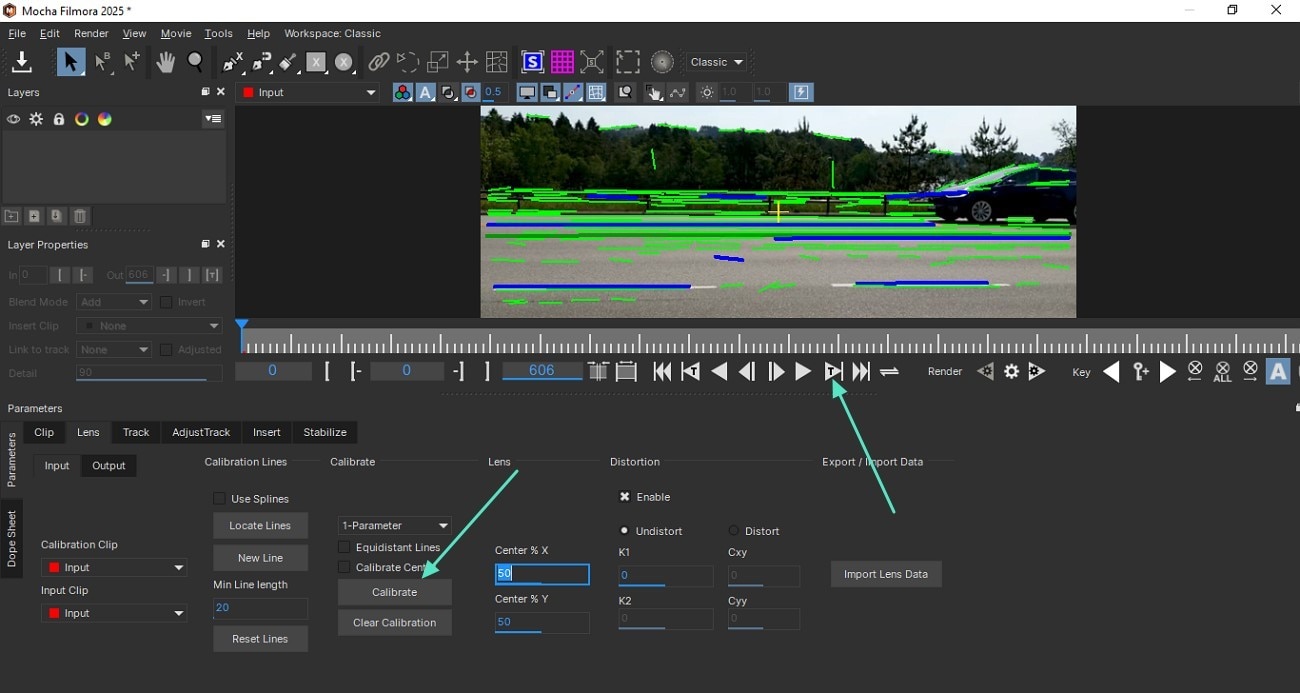Image resolution: width=1300 pixels, height=693 pixels.
Task: Open the Input Clip dropdown
Action: (x=114, y=613)
